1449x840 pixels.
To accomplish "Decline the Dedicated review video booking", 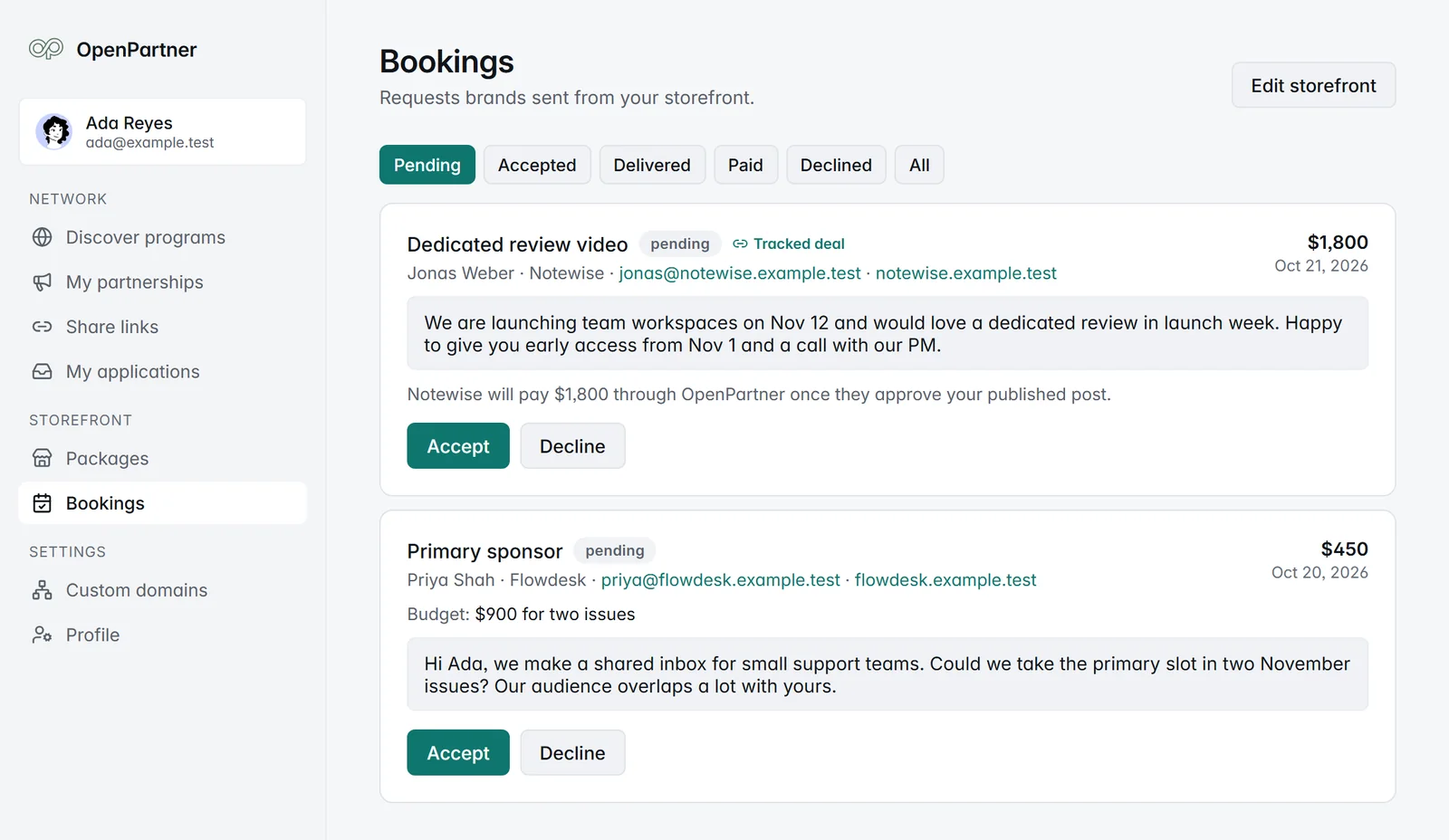I will (572, 446).
